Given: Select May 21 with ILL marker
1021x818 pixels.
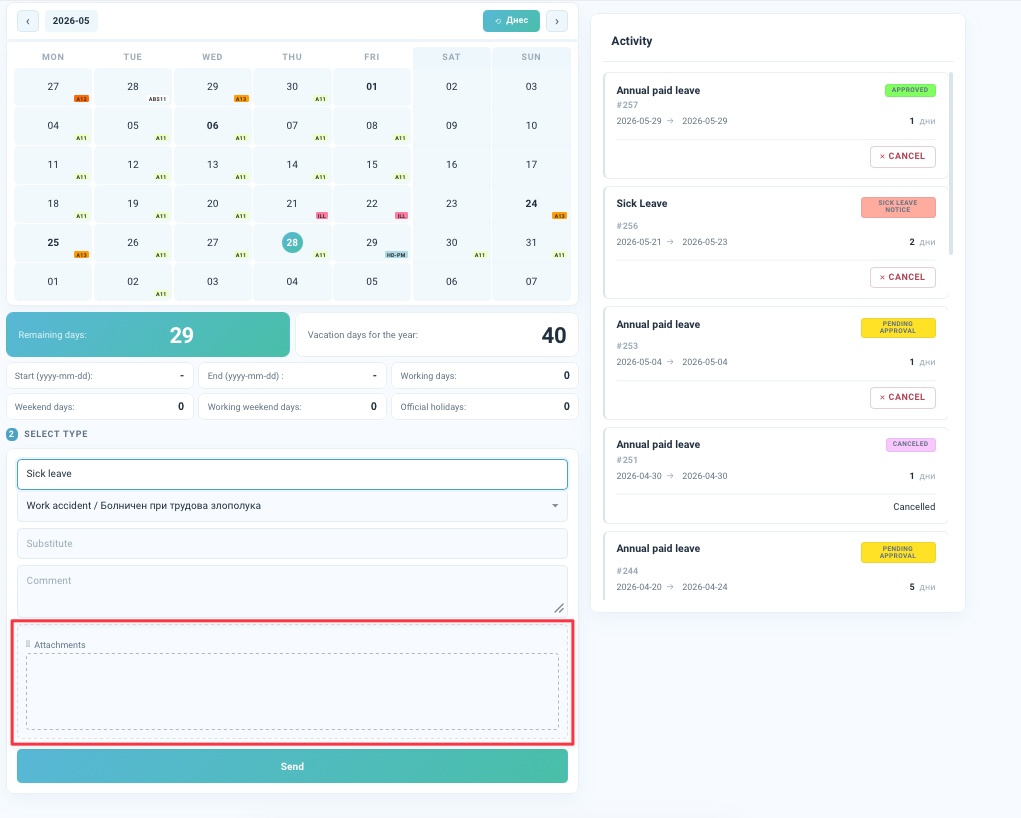Looking at the screenshot, I should pyautogui.click(x=292, y=204).
